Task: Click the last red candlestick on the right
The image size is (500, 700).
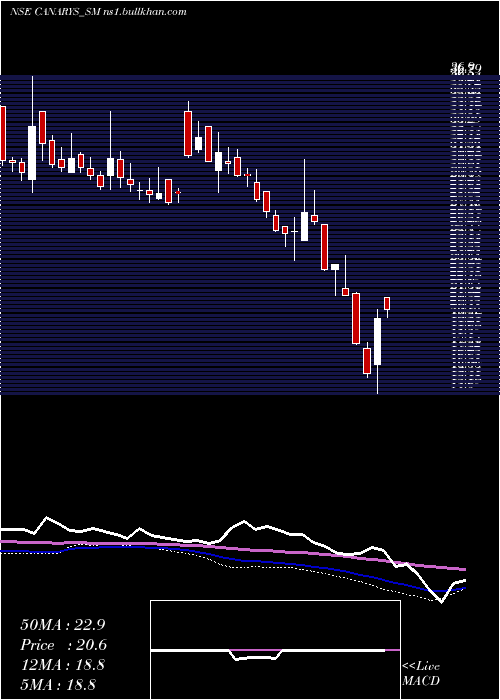Action: pyautogui.click(x=387, y=304)
